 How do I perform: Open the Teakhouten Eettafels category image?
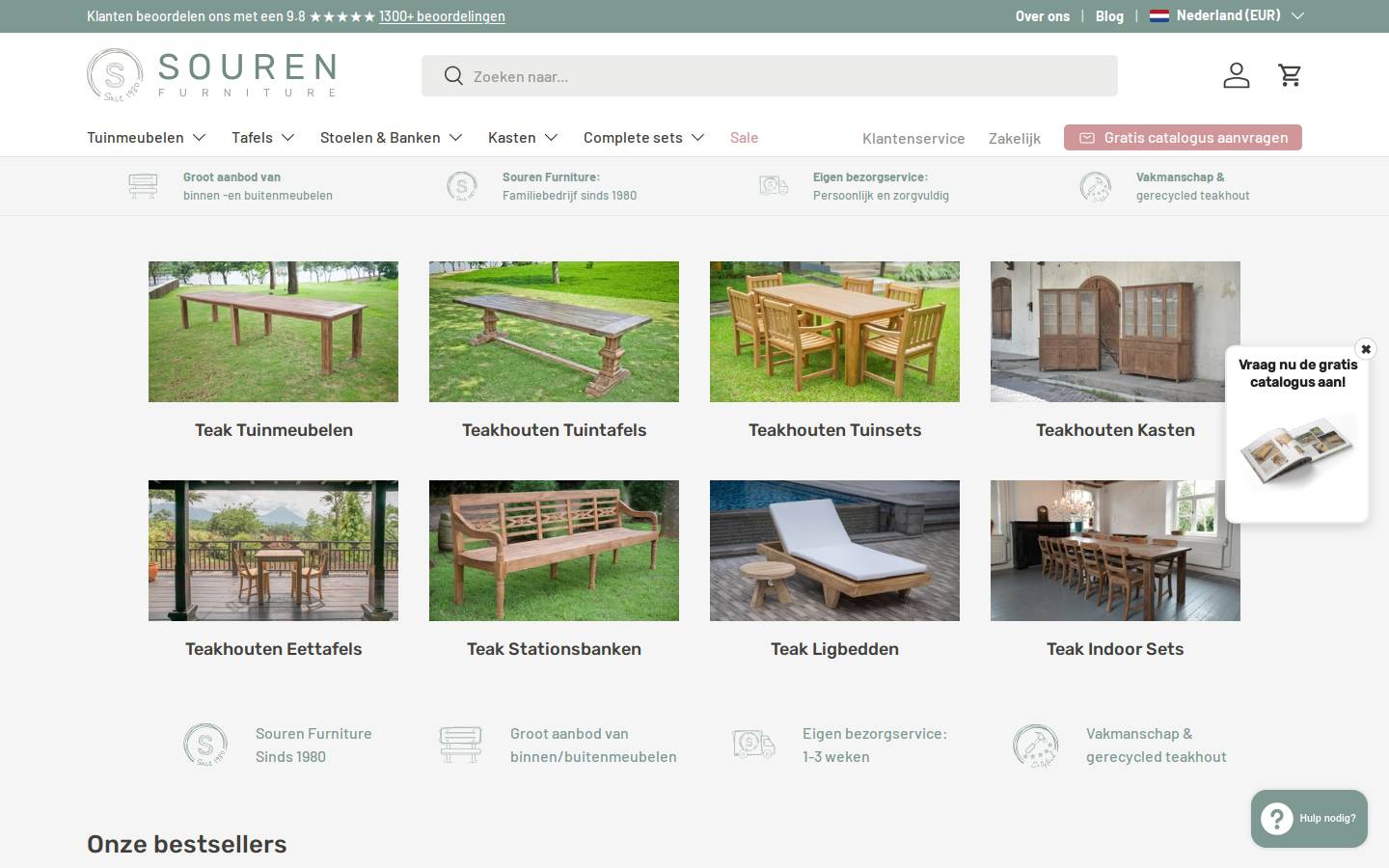(x=273, y=551)
